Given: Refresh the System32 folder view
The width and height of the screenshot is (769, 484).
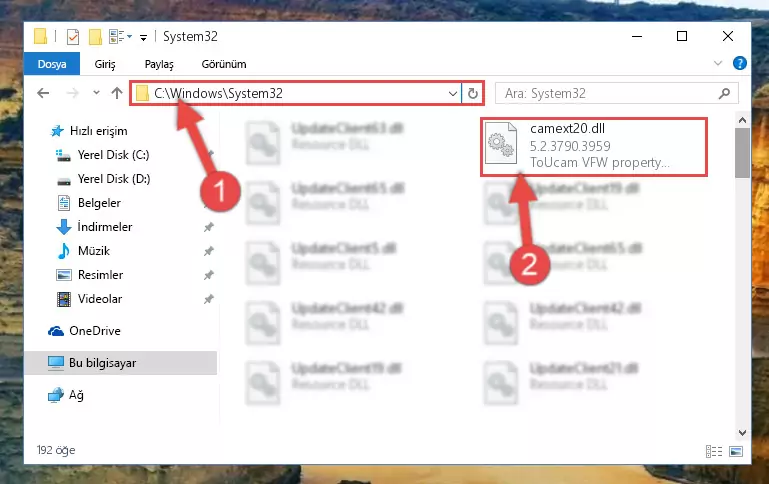Looking at the screenshot, I should coord(473,93).
